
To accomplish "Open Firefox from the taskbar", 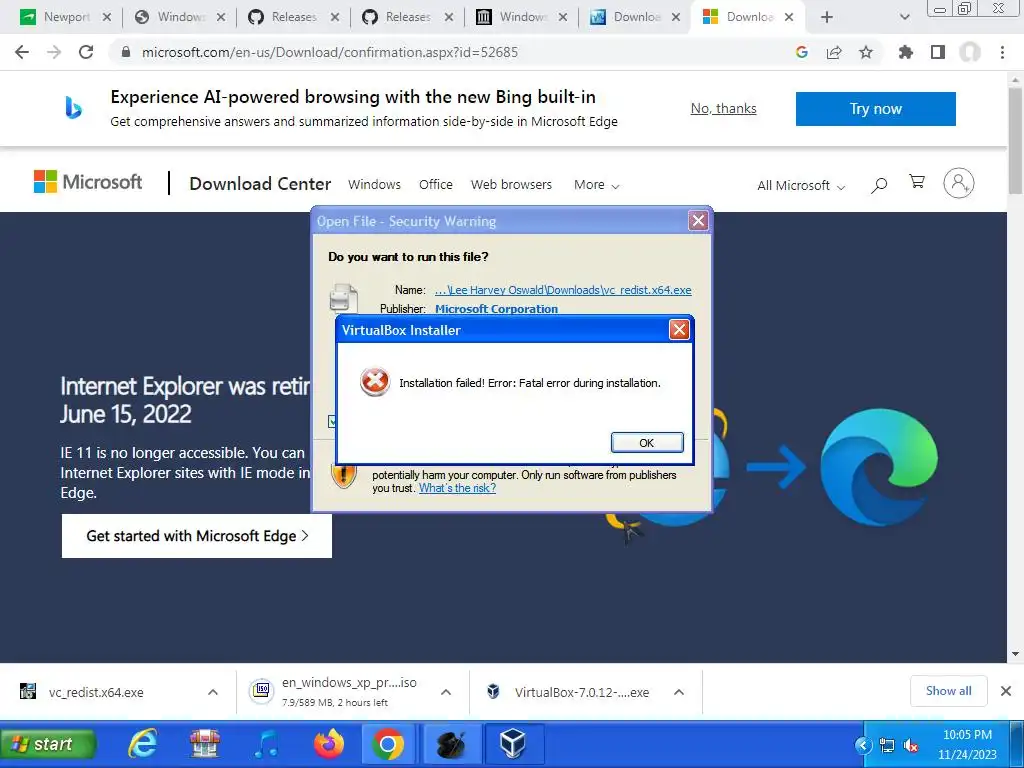I will [x=328, y=744].
